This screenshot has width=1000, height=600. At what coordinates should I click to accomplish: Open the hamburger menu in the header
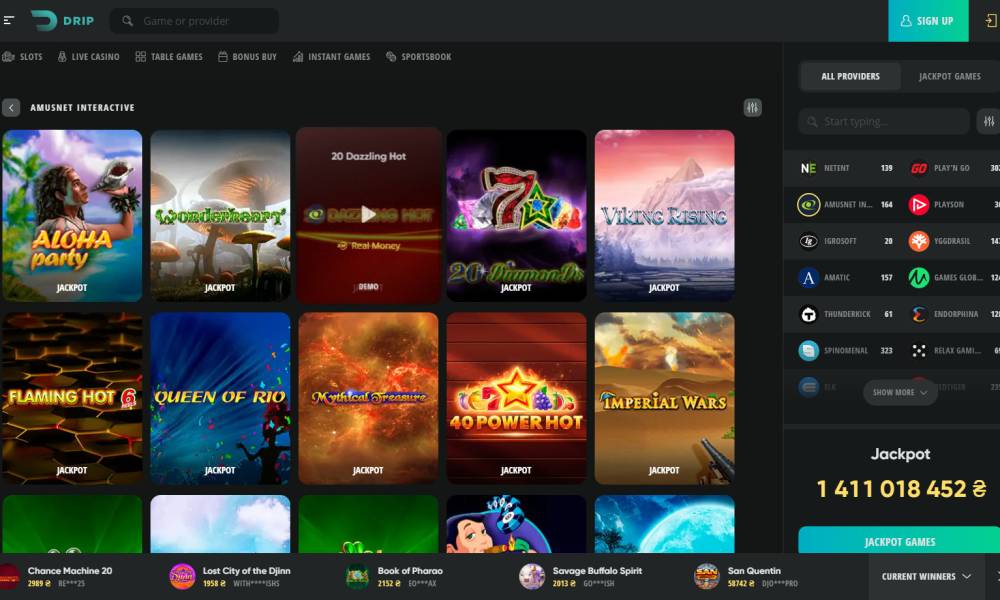9,20
